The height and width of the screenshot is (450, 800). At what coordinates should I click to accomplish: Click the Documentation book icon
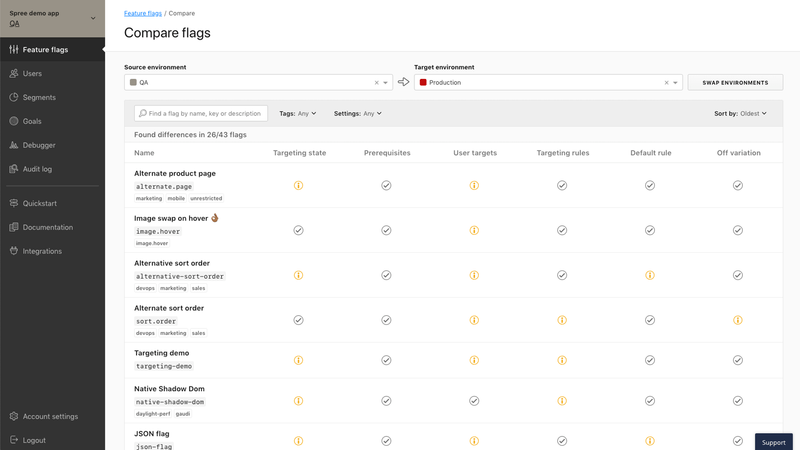click(x=14, y=227)
